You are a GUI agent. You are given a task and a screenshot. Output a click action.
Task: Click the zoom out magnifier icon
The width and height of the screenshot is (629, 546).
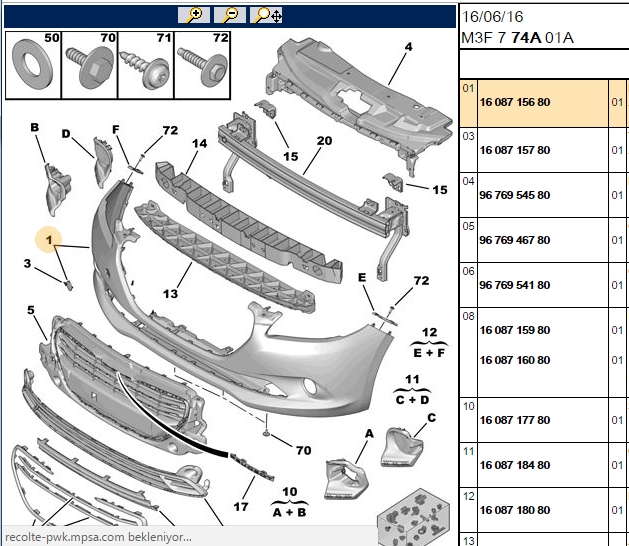click(x=230, y=15)
